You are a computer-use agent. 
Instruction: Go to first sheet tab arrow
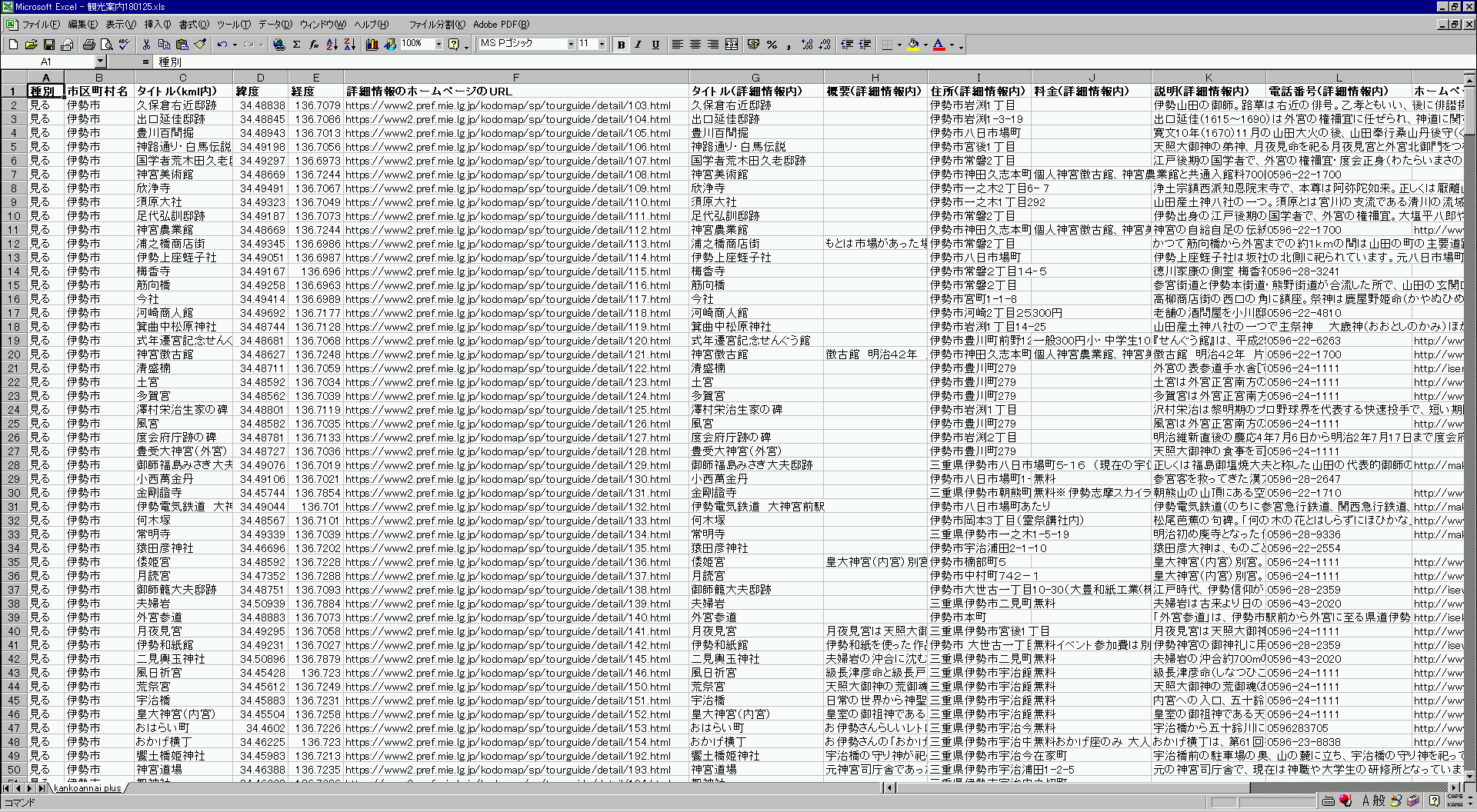[x=6, y=788]
